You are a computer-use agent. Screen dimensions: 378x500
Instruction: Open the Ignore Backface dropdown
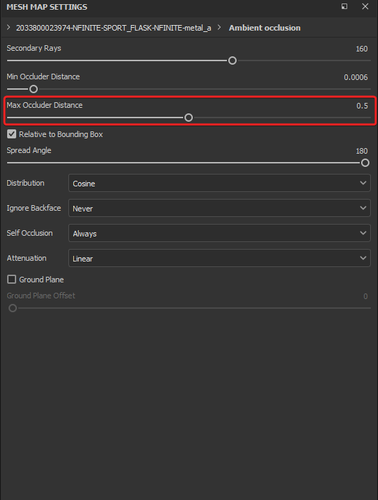(x=219, y=208)
